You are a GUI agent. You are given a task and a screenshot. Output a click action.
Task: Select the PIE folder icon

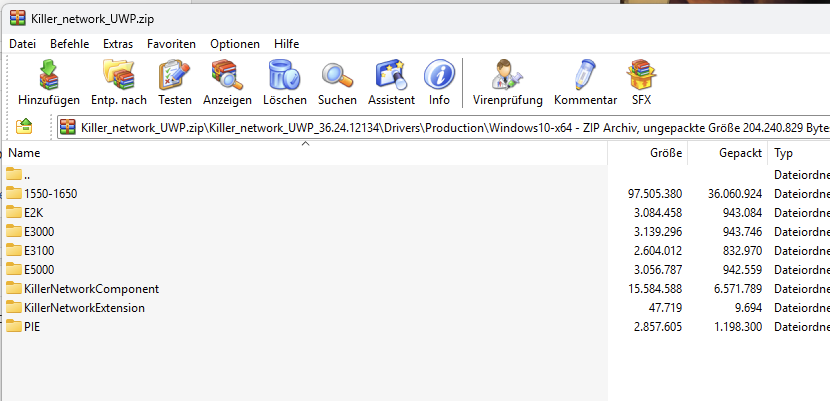14,326
